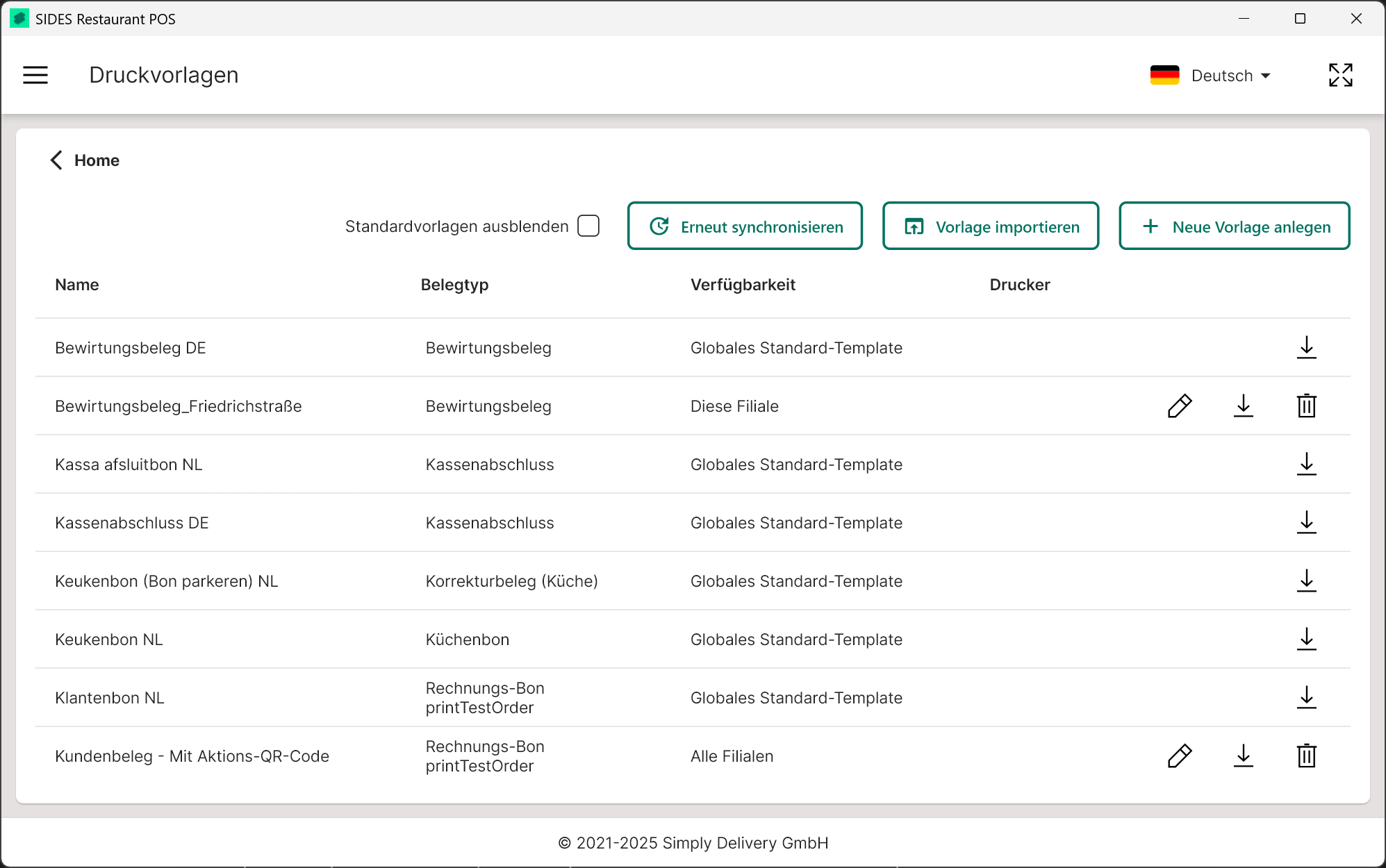Click Erneut synchronisieren button
1386x868 pixels.
[745, 226]
